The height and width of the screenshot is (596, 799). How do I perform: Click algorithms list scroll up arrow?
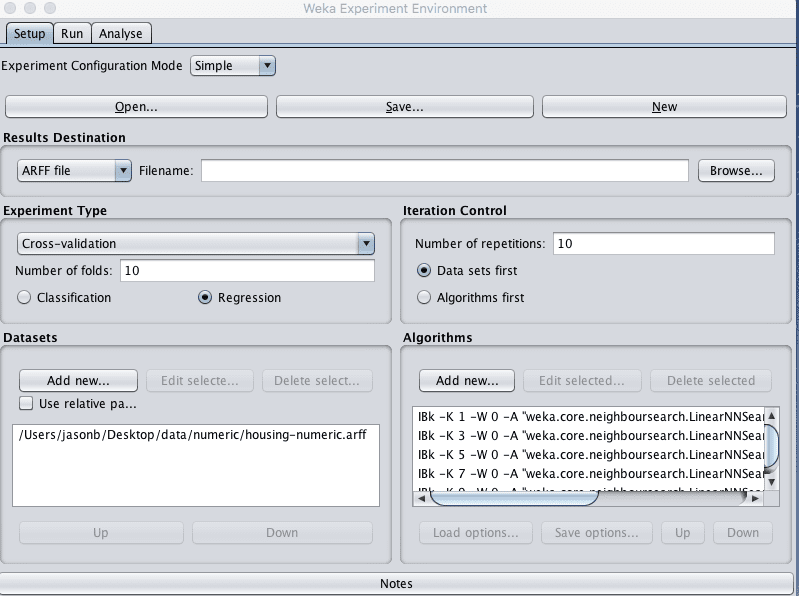click(x=772, y=416)
